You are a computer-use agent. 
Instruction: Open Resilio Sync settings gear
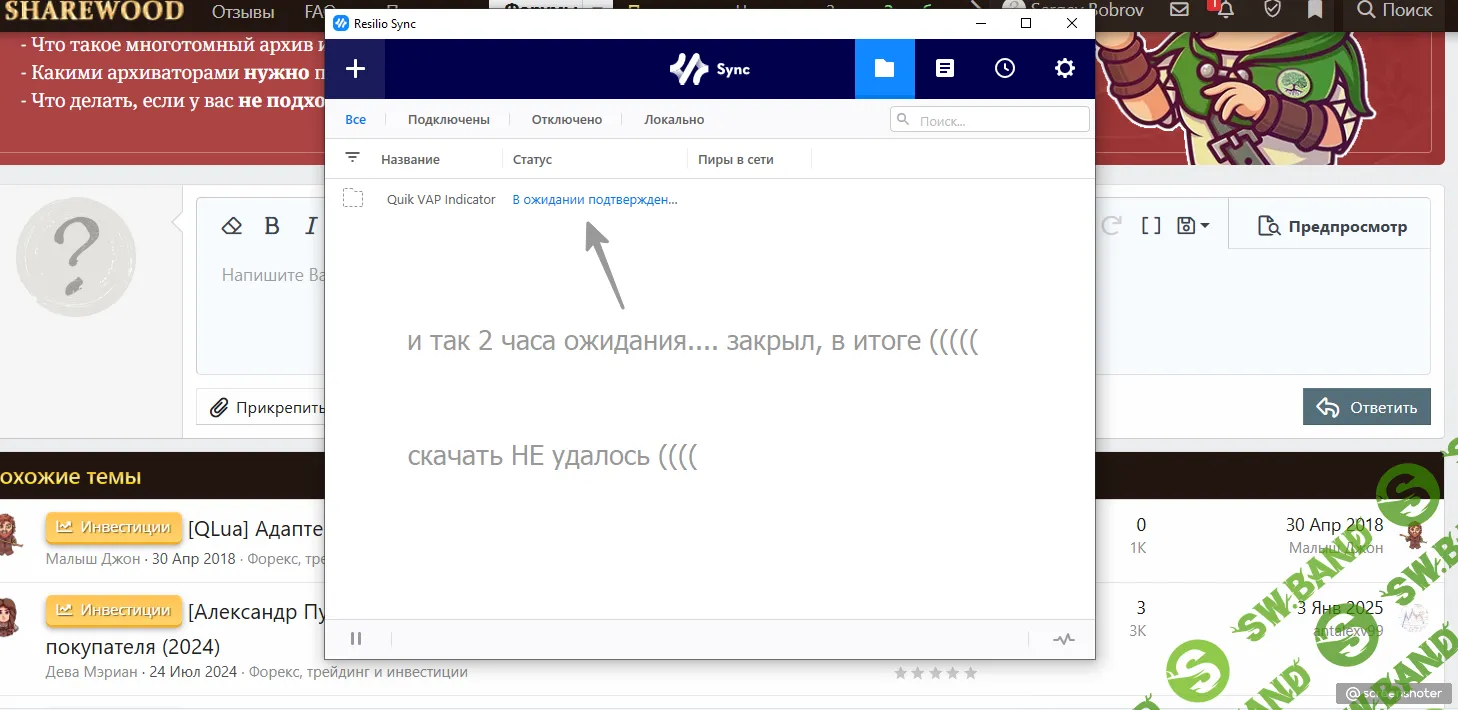click(x=1065, y=69)
